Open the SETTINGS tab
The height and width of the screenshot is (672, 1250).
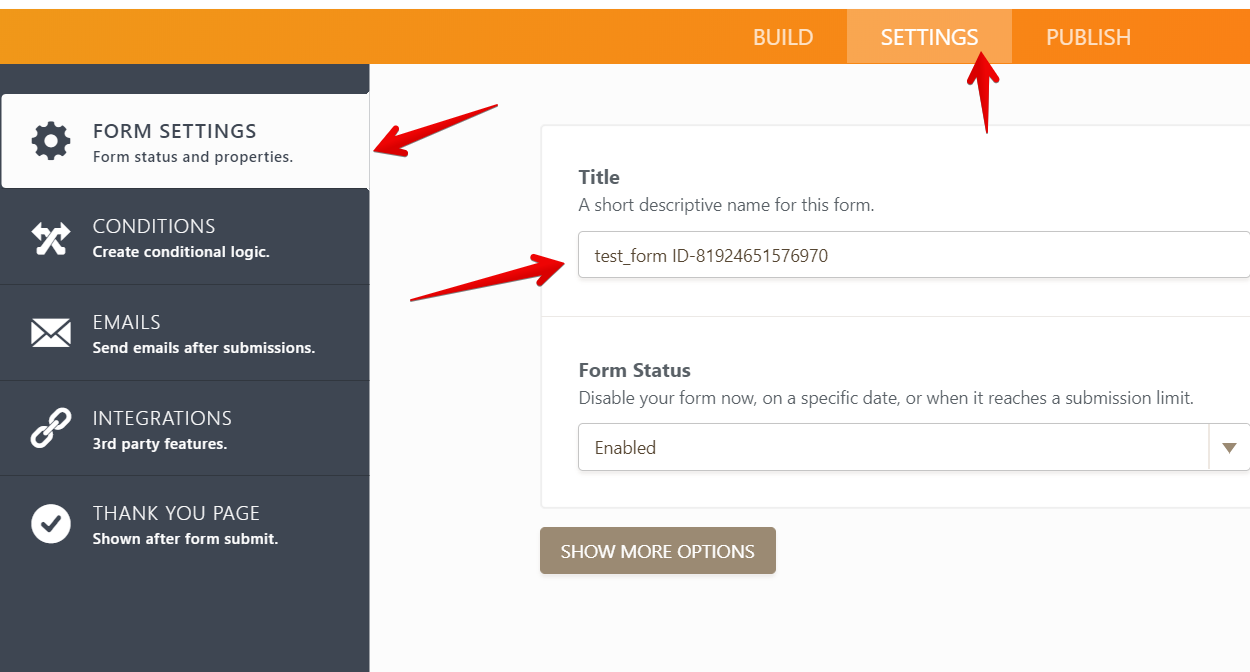coord(929,36)
